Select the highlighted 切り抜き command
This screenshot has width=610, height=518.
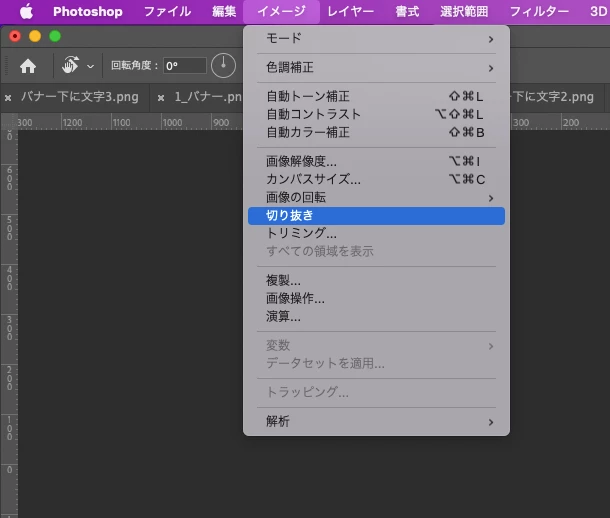coord(376,216)
